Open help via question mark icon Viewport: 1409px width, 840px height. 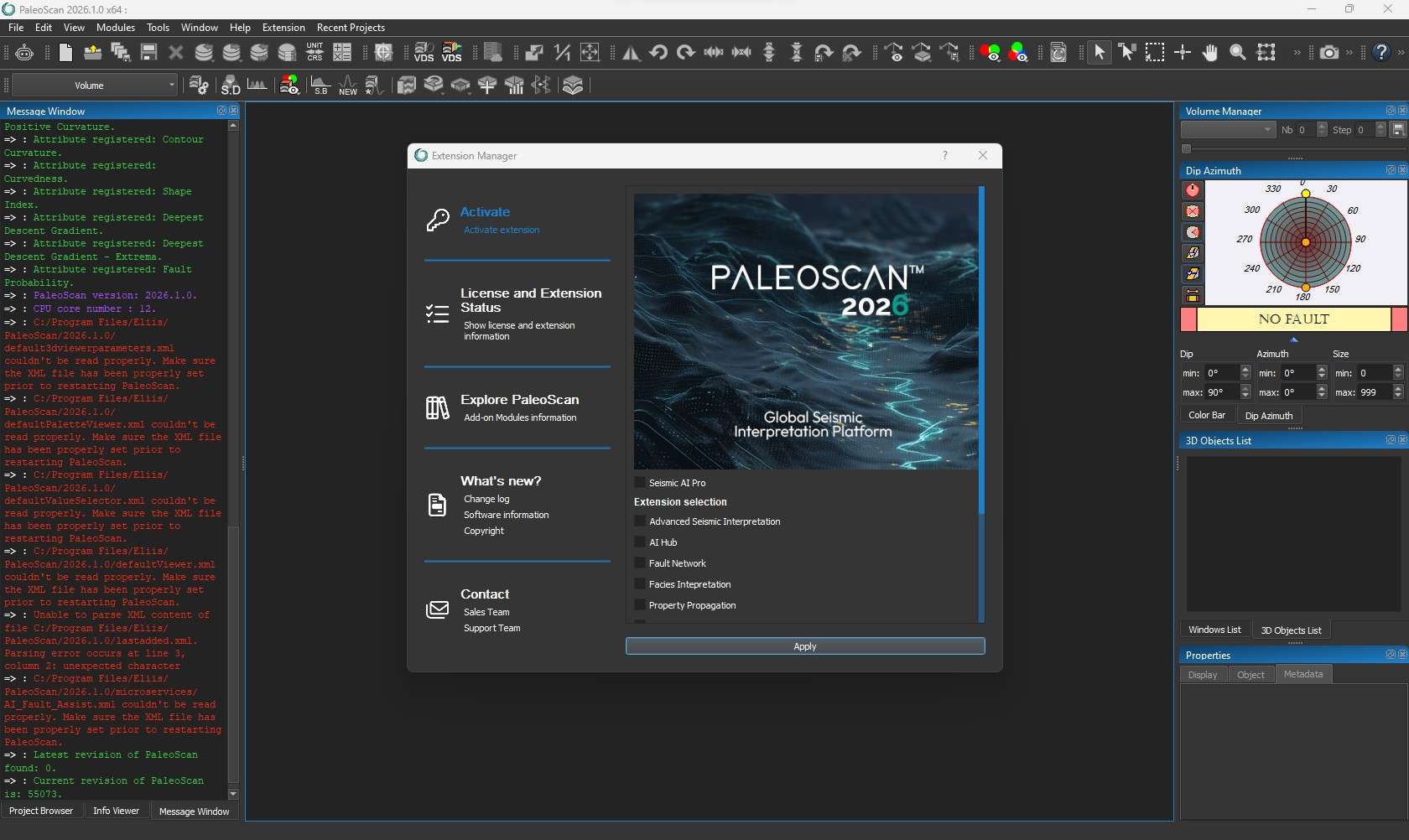point(1381,53)
